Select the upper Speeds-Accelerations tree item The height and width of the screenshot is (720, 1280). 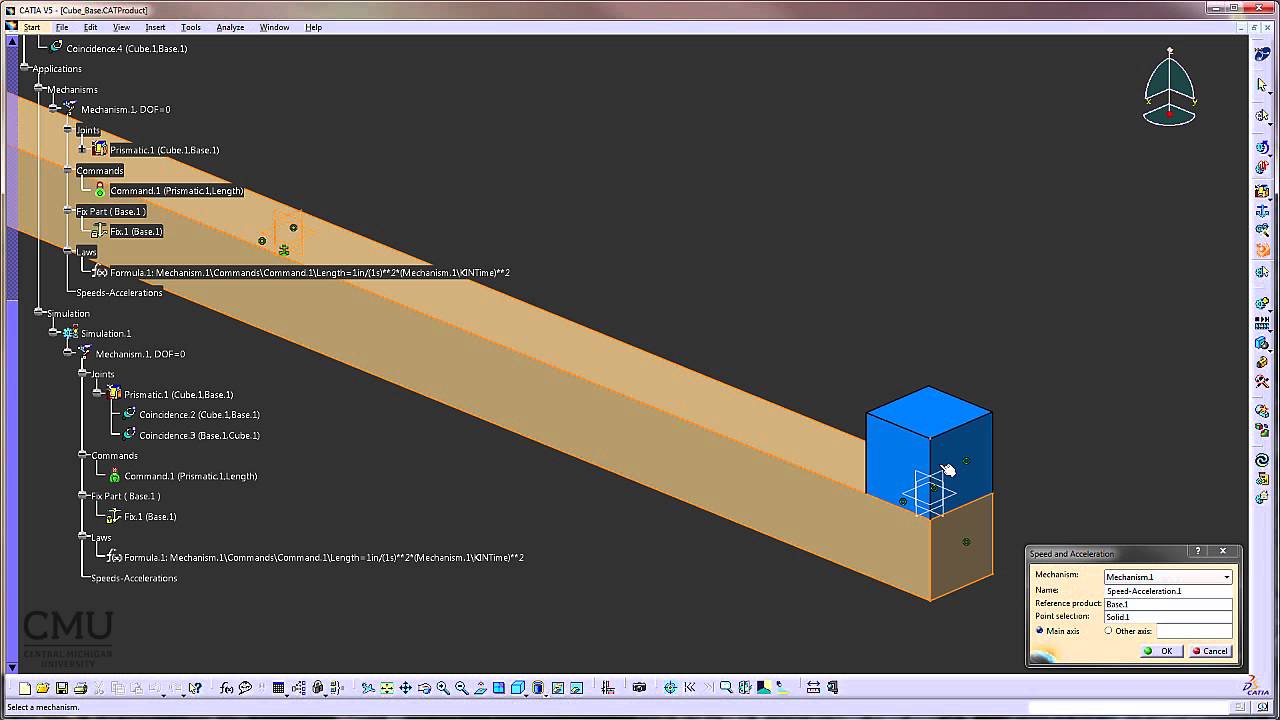click(119, 292)
